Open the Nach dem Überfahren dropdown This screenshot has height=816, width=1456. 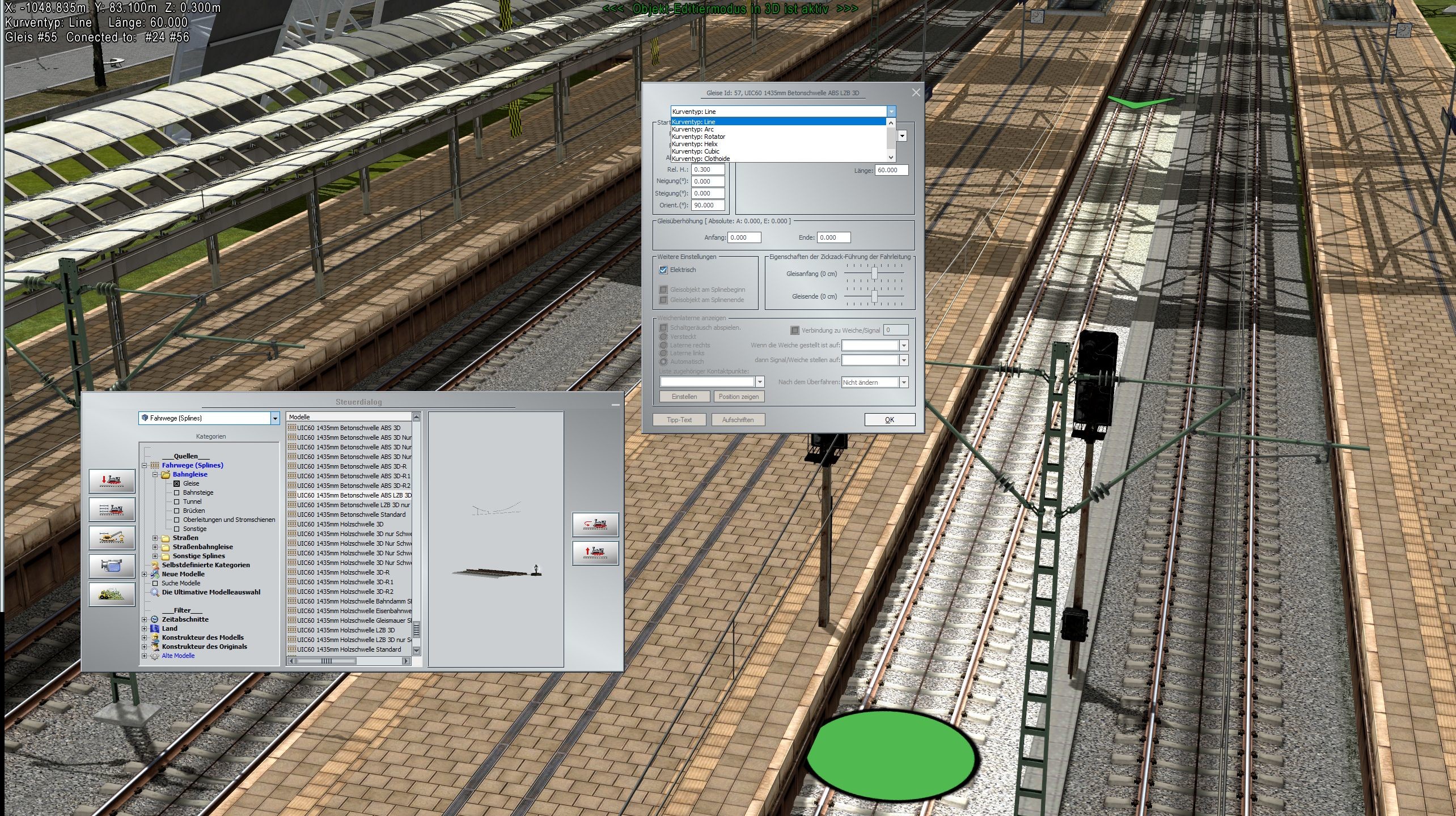tap(904, 382)
